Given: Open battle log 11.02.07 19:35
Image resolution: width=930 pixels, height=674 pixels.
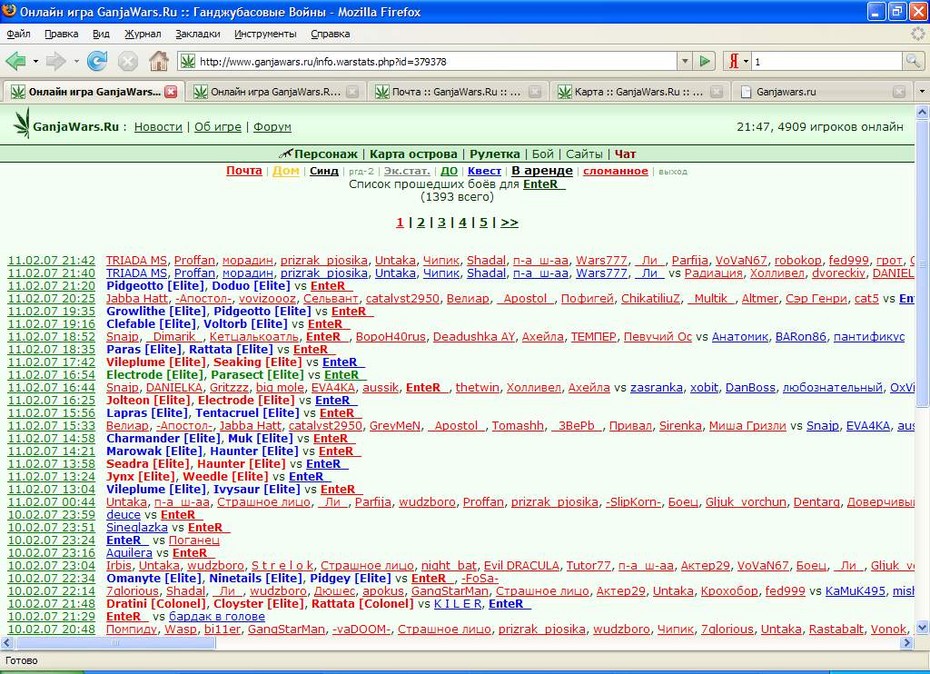Looking at the screenshot, I should (x=51, y=311).
